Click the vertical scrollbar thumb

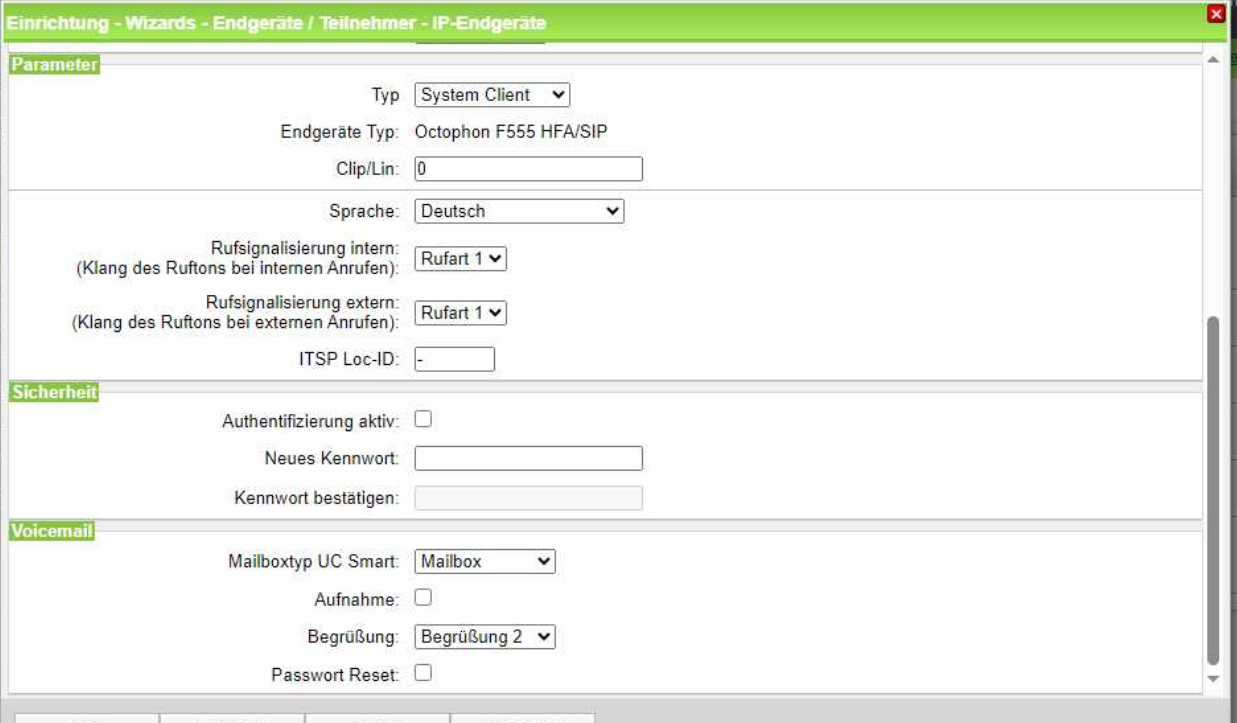click(x=1214, y=490)
